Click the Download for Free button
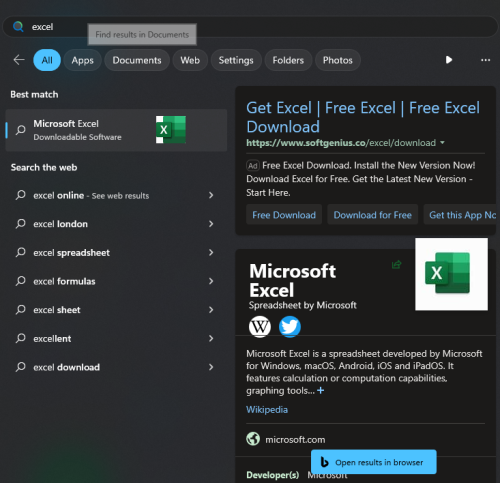The width and height of the screenshot is (500, 483). coord(373,215)
